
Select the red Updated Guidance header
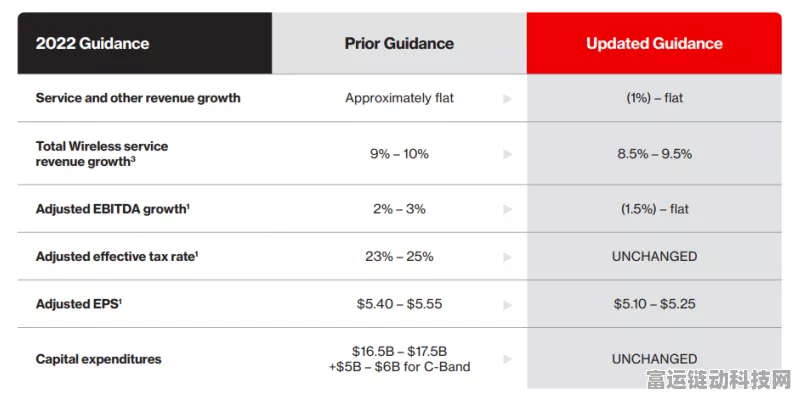654,43
